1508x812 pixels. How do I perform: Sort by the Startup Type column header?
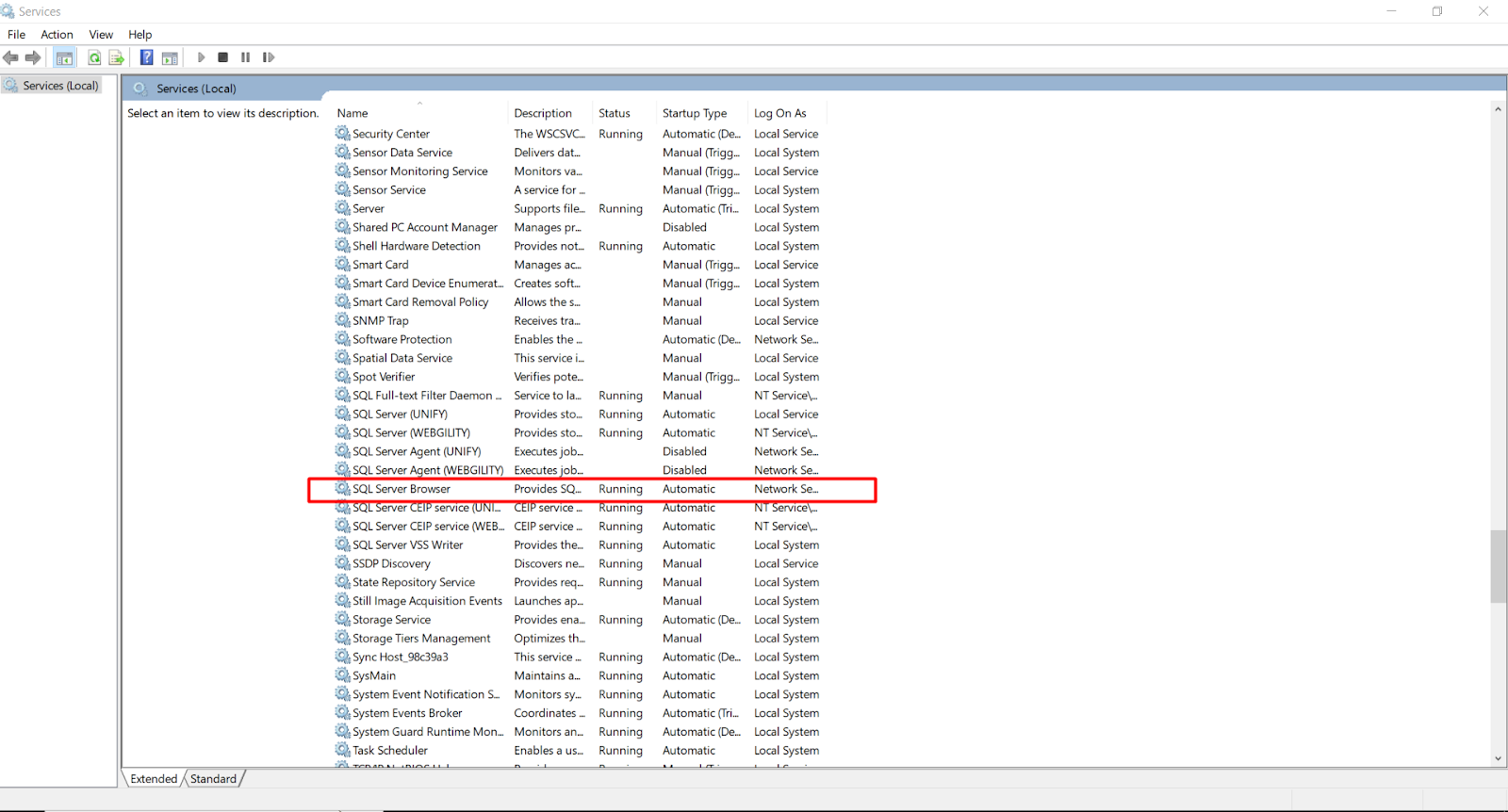pyautogui.click(x=694, y=113)
